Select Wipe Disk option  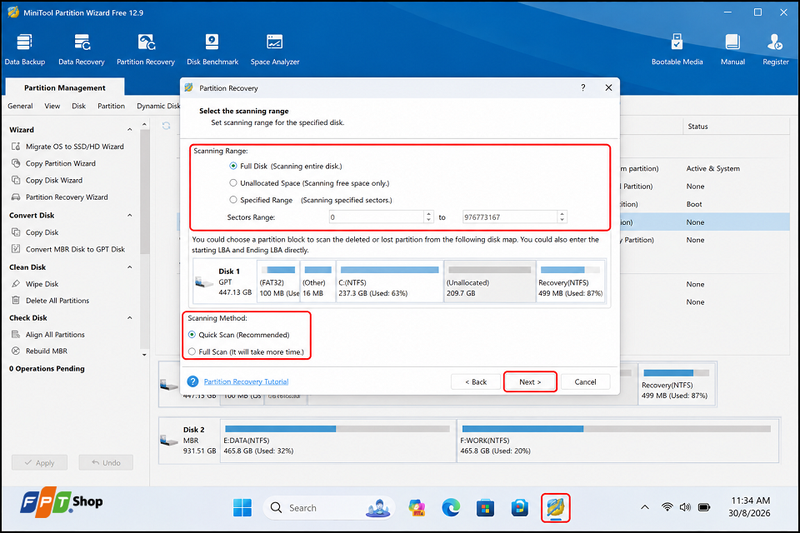[35, 284]
